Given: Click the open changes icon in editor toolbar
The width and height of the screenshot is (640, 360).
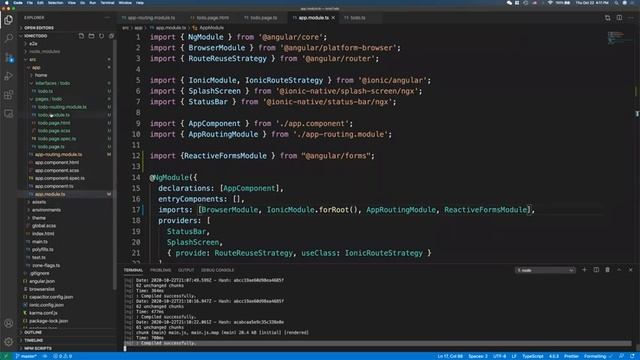Looking at the screenshot, I should click(x=608, y=18).
